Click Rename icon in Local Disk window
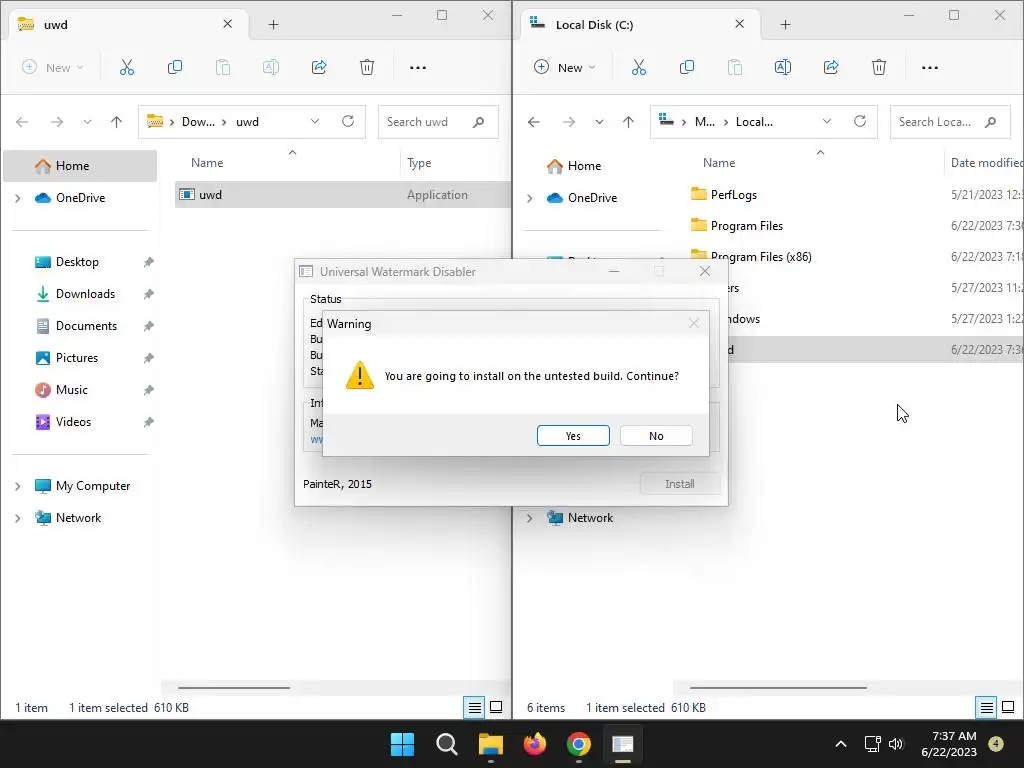1024x768 pixels. click(782, 67)
